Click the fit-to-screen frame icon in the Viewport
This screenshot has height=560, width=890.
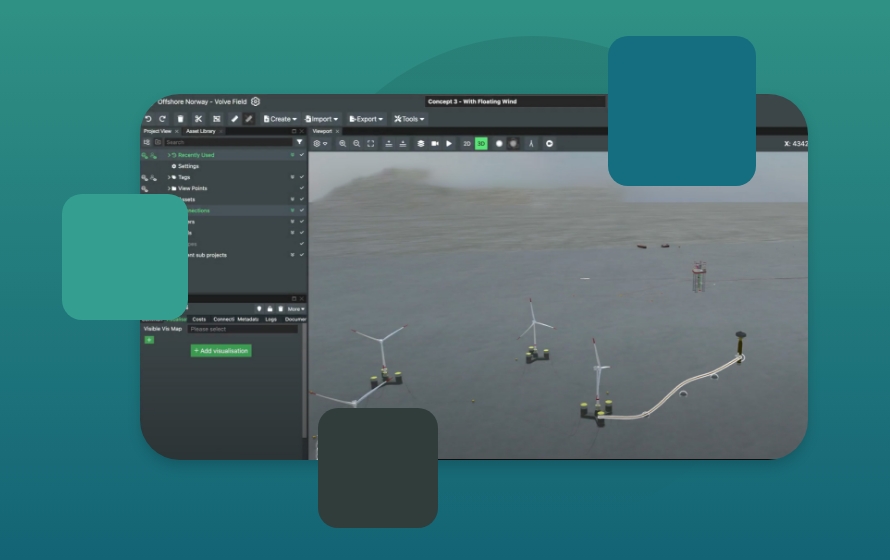coord(371,143)
